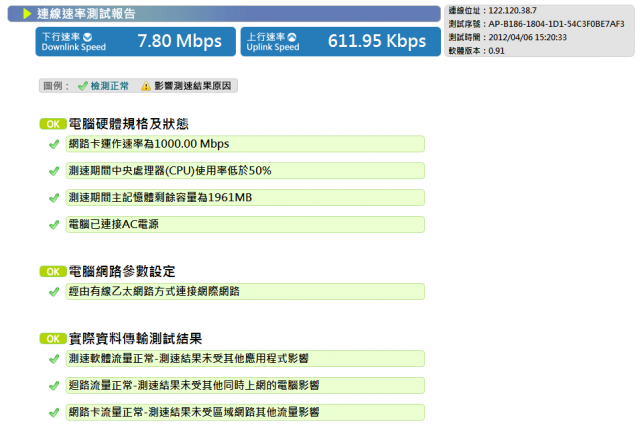Screen dimensions: 640x424
Task: Click the 7.80 Mbps downlink speed value
Action: pos(180,41)
